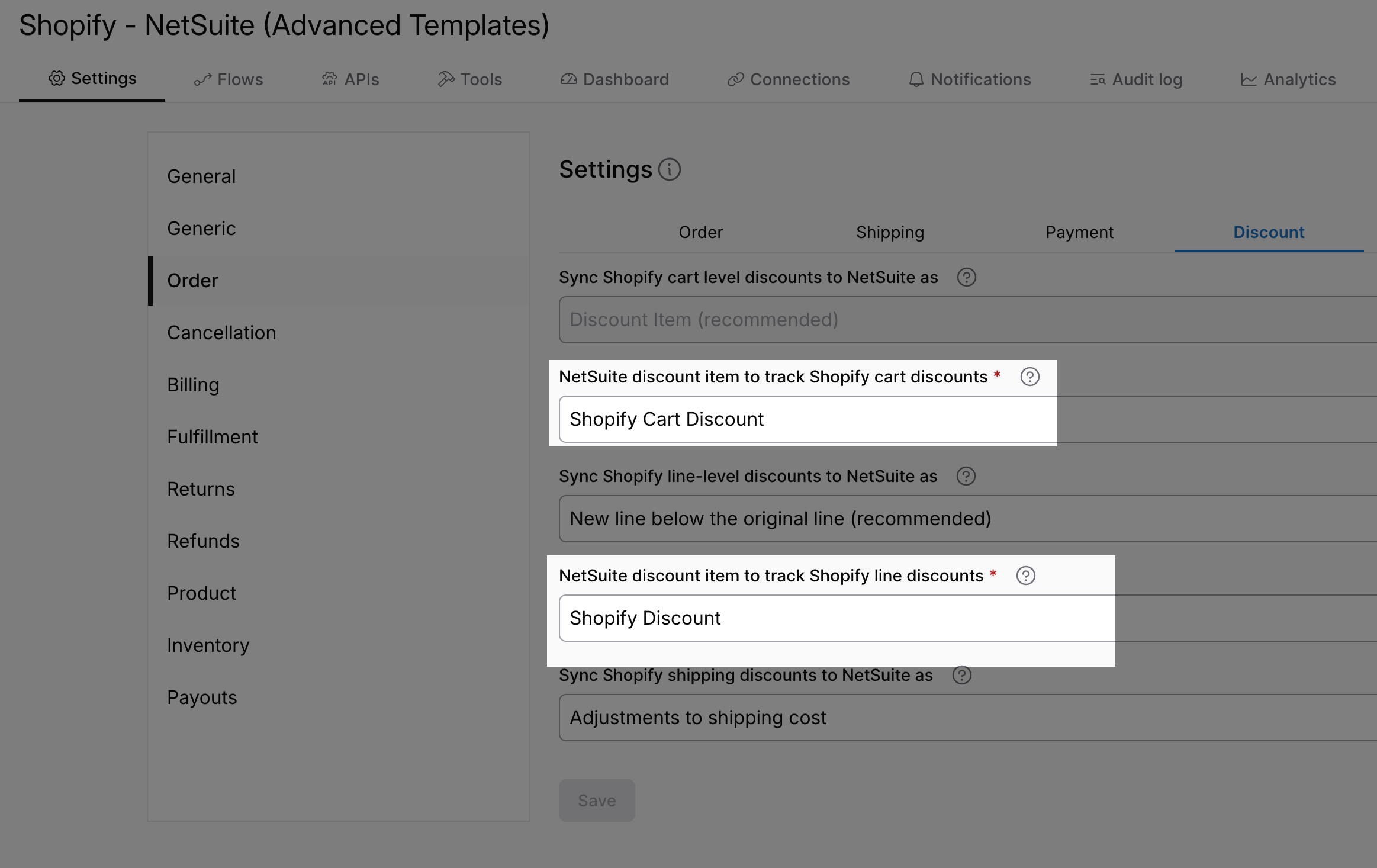Open the Refunds settings section
Viewport: 1377px width, 868px height.
click(339, 541)
